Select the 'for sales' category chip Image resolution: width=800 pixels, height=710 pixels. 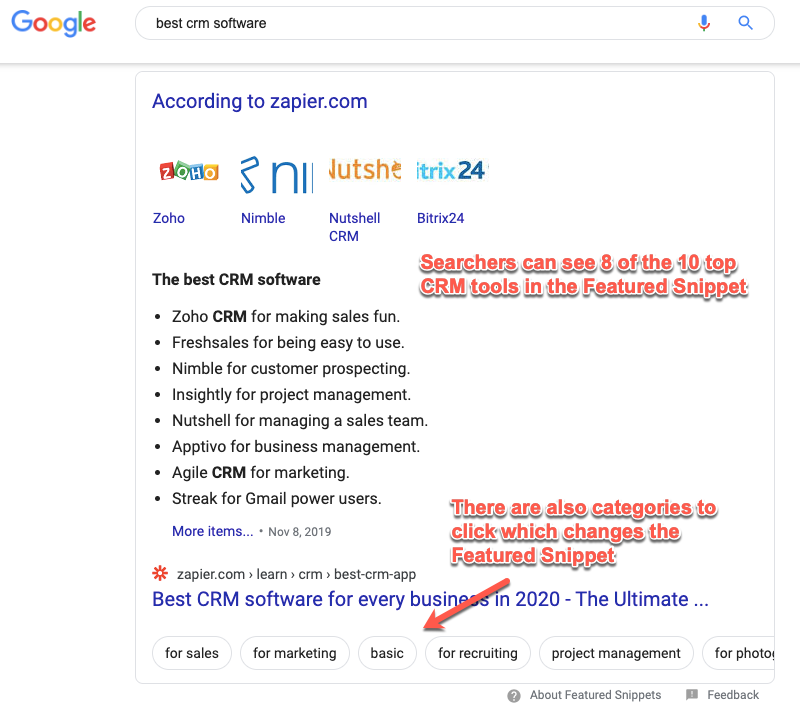click(191, 653)
